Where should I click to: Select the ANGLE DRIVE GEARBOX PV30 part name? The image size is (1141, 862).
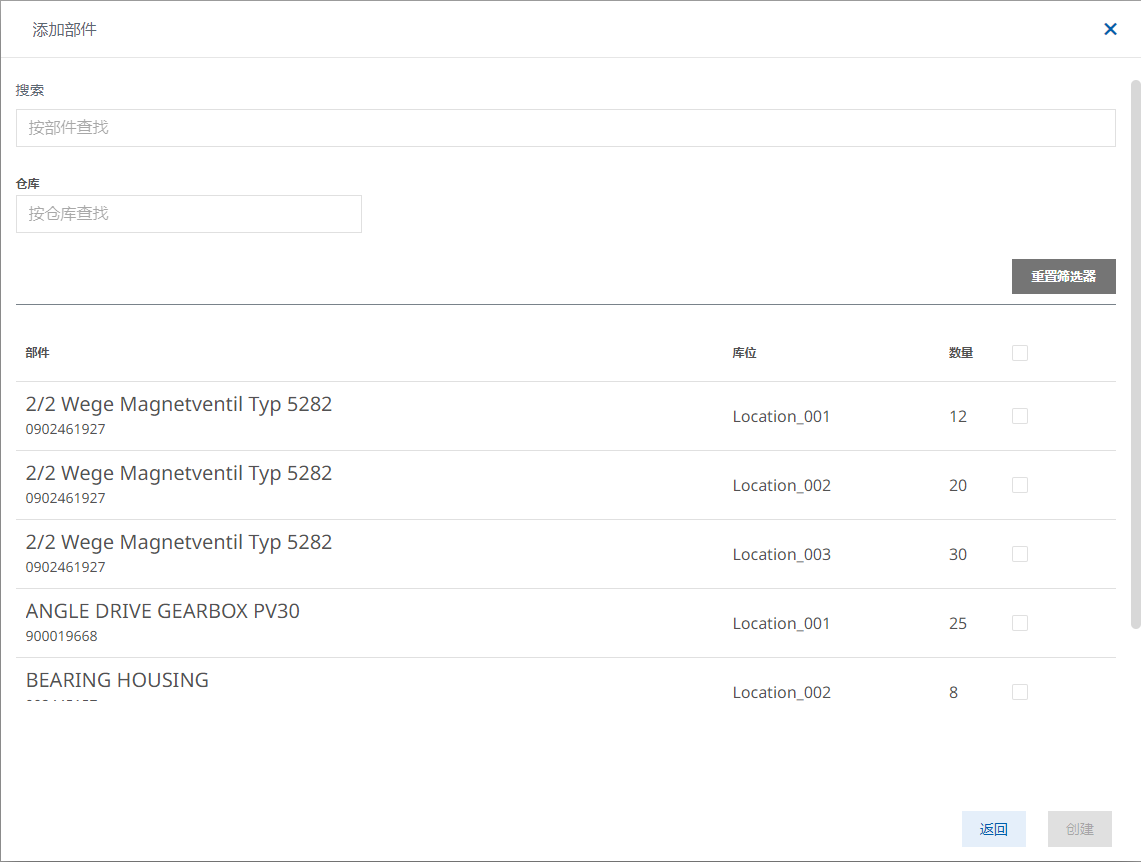point(162,611)
